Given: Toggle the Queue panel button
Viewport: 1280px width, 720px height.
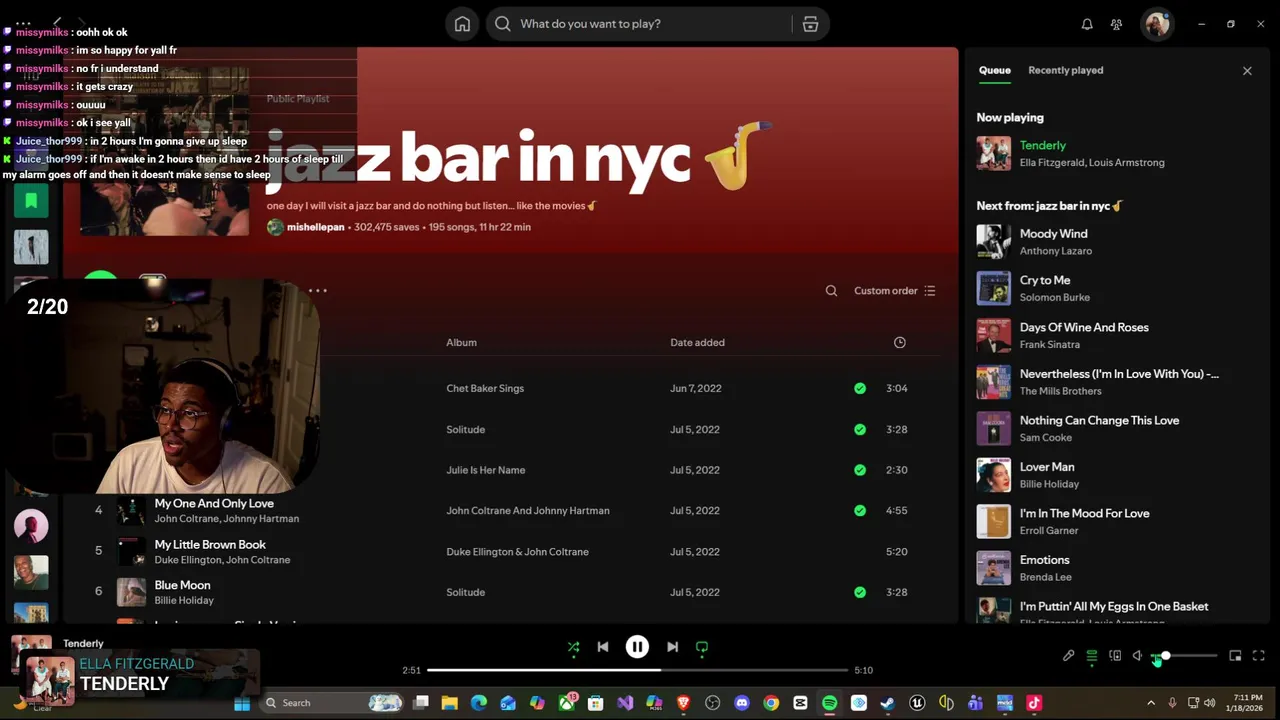Looking at the screenshot, I should pos(1091,656).
